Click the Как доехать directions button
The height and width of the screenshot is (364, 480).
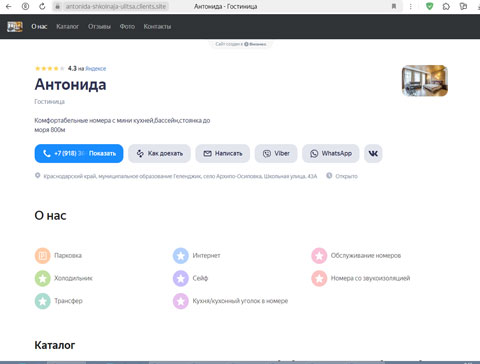tap(159, 153)
